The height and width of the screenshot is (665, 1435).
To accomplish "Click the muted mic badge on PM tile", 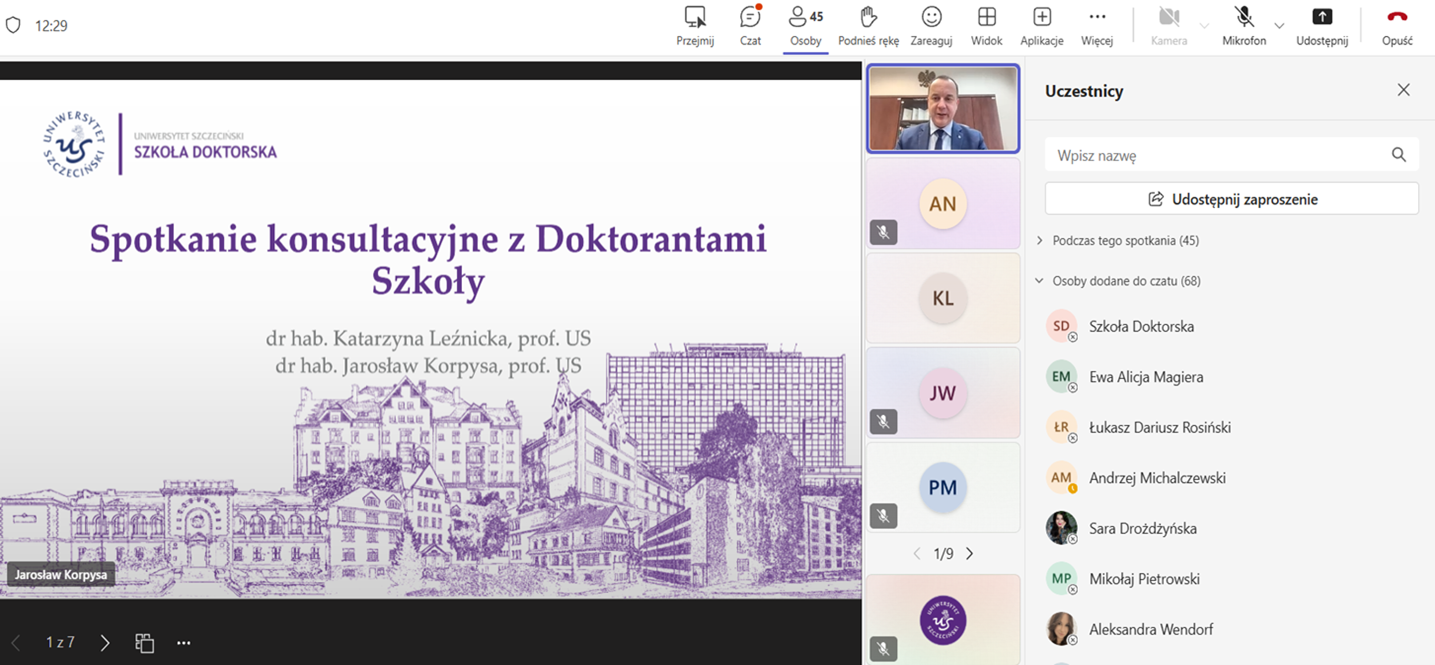I will 883,516.
